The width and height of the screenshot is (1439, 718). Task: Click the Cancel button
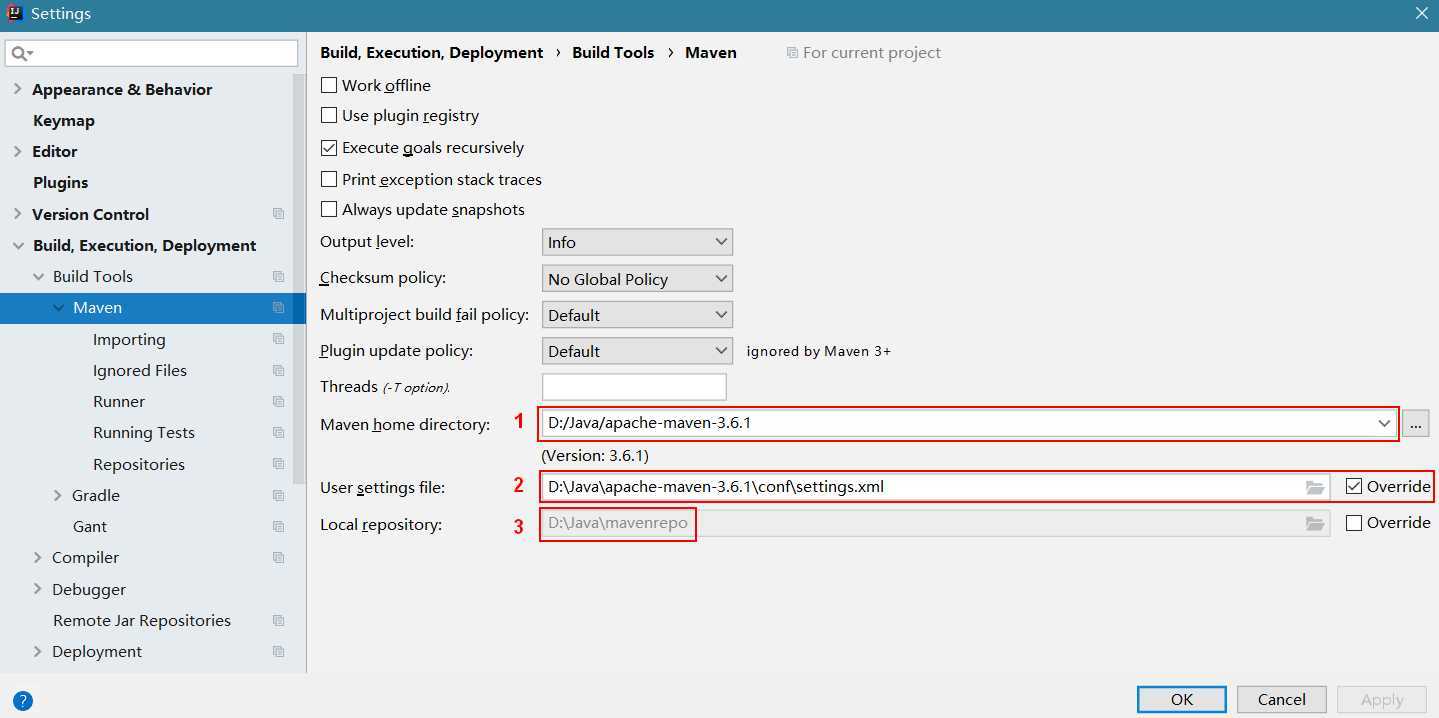[1282, 699]
